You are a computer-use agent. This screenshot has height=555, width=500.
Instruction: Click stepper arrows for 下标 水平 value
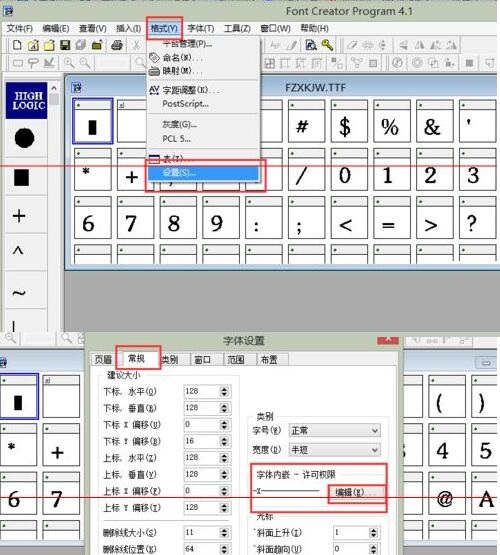tap(224, 391)
